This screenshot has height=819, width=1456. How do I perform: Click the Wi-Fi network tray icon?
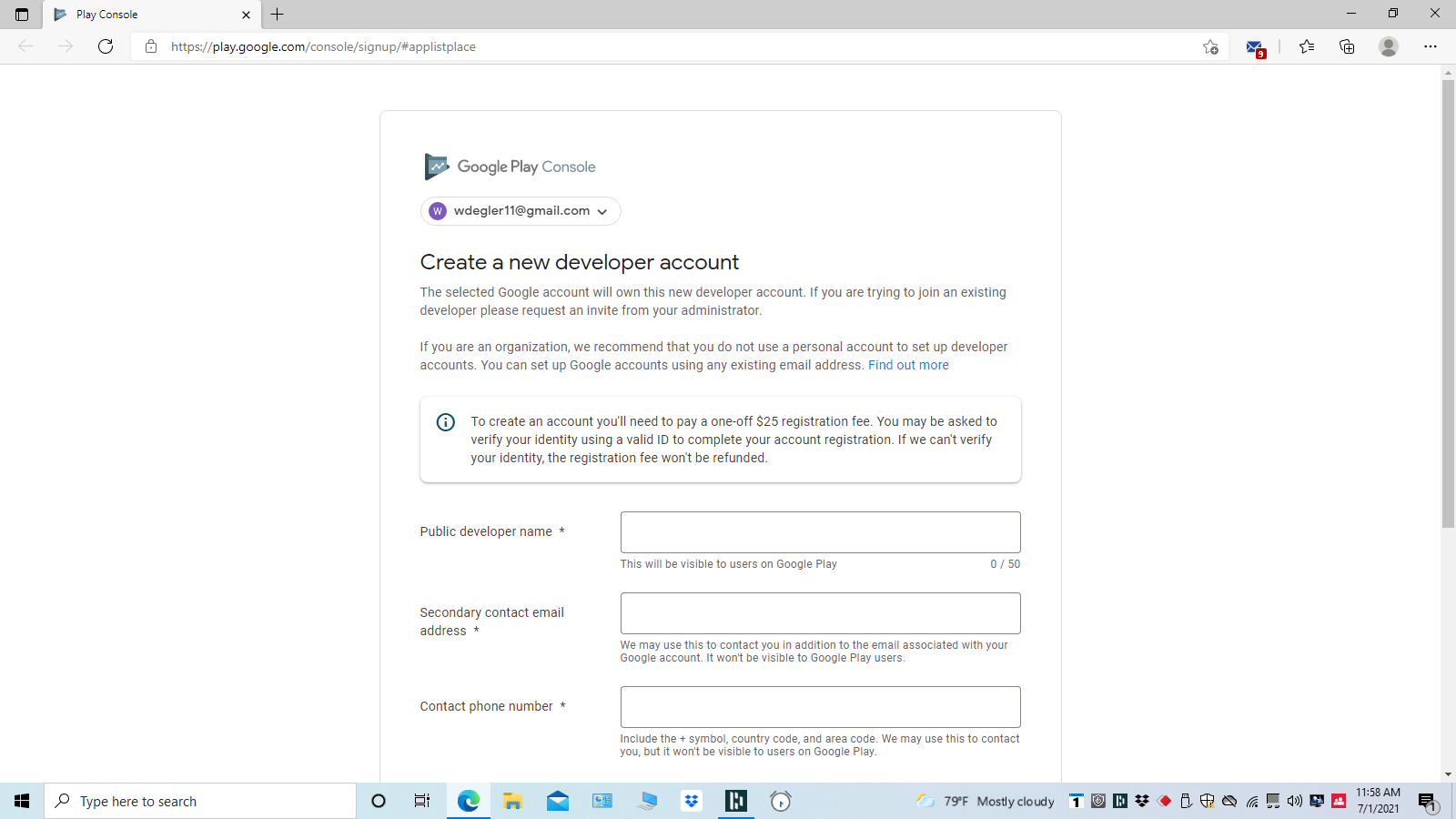(1252, 801)
